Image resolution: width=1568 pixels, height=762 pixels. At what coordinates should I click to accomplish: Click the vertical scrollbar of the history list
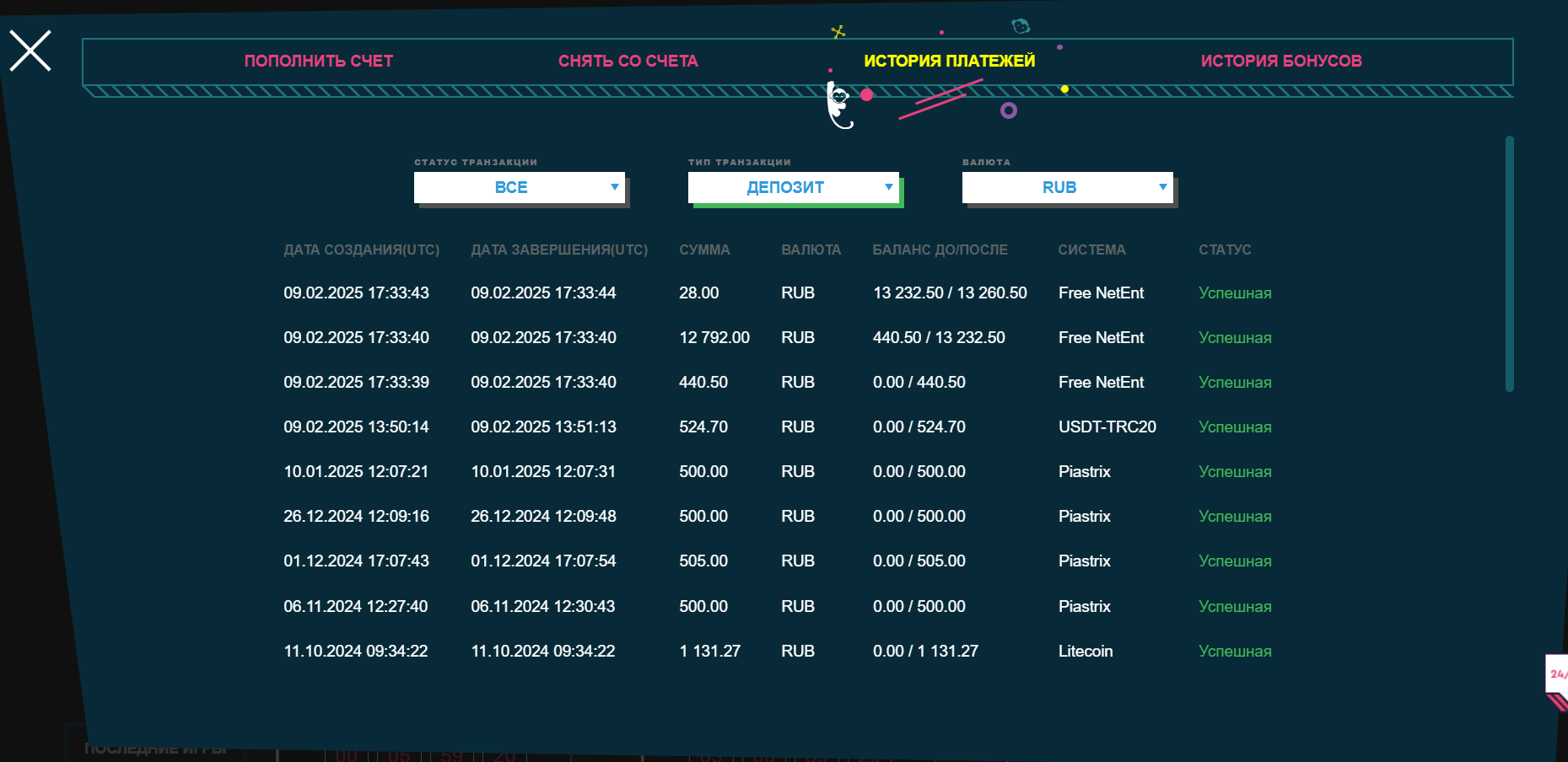[x=1510, y=264]
